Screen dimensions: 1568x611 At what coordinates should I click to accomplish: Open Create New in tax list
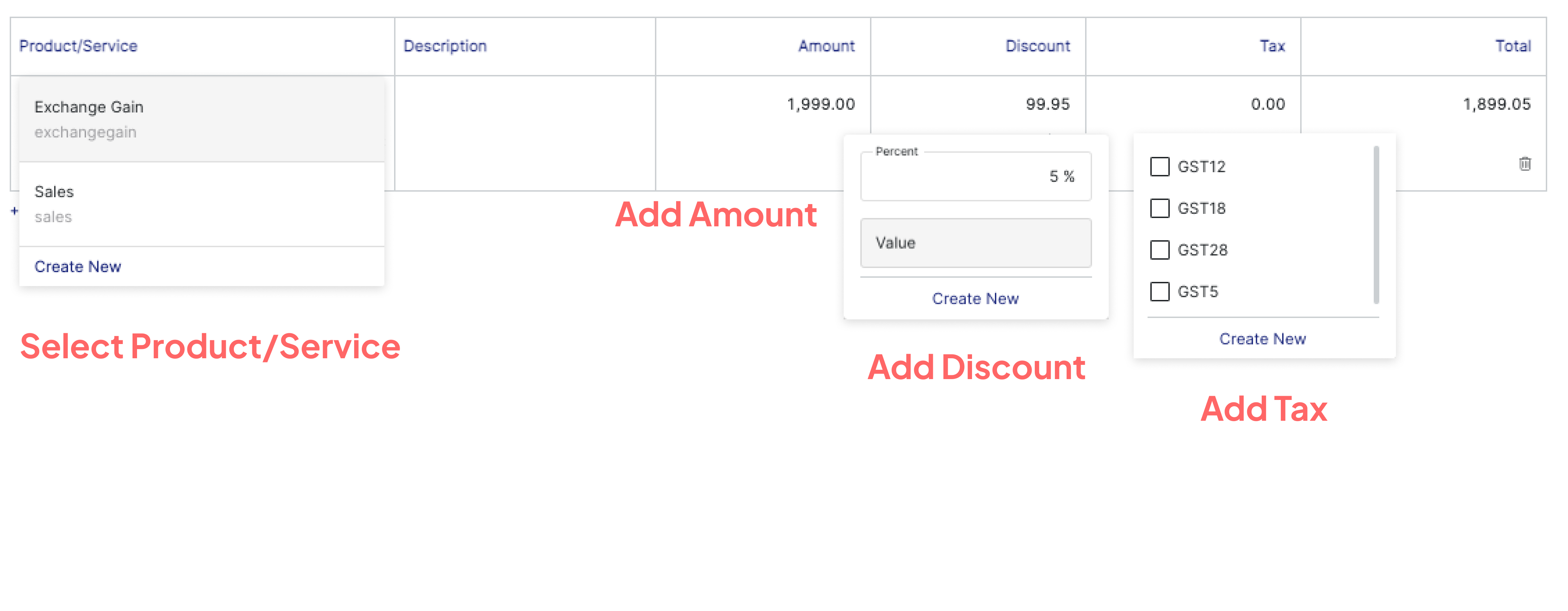[1262, 339]
